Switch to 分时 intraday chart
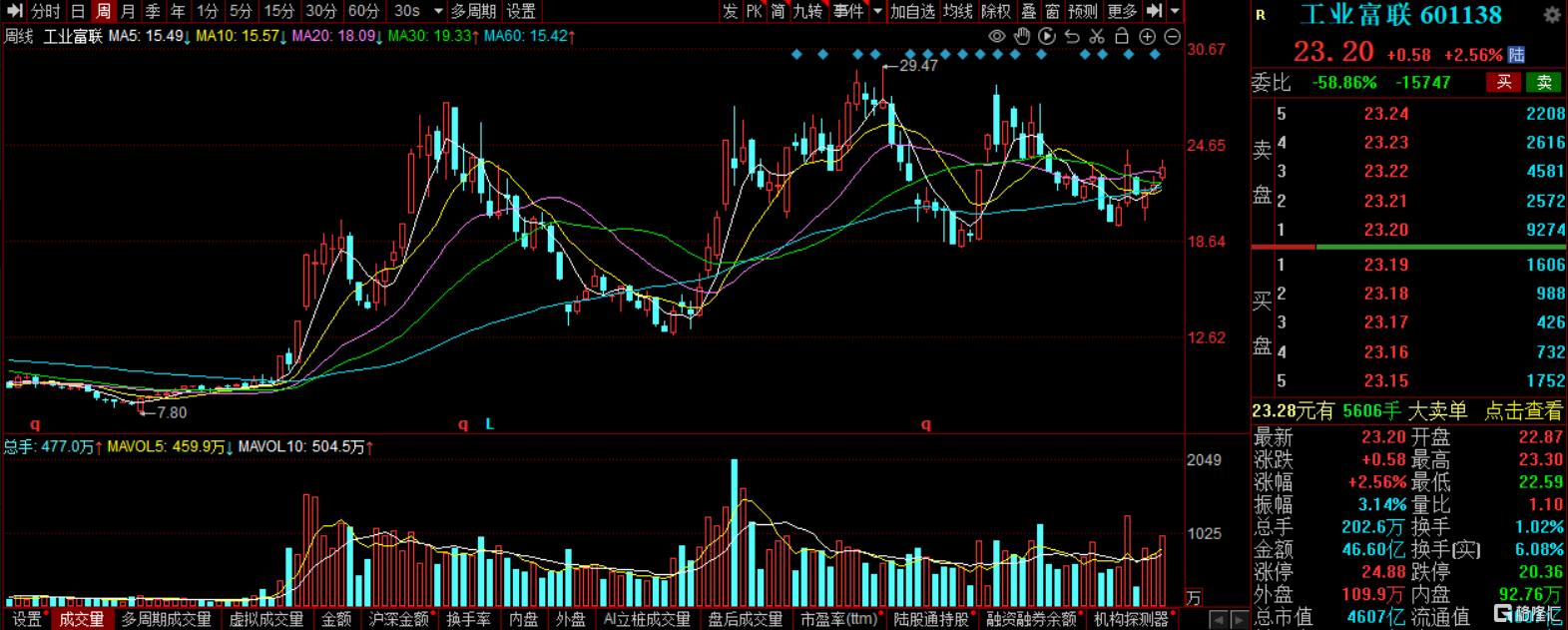Screen dimensions: 1568x630 45,11
